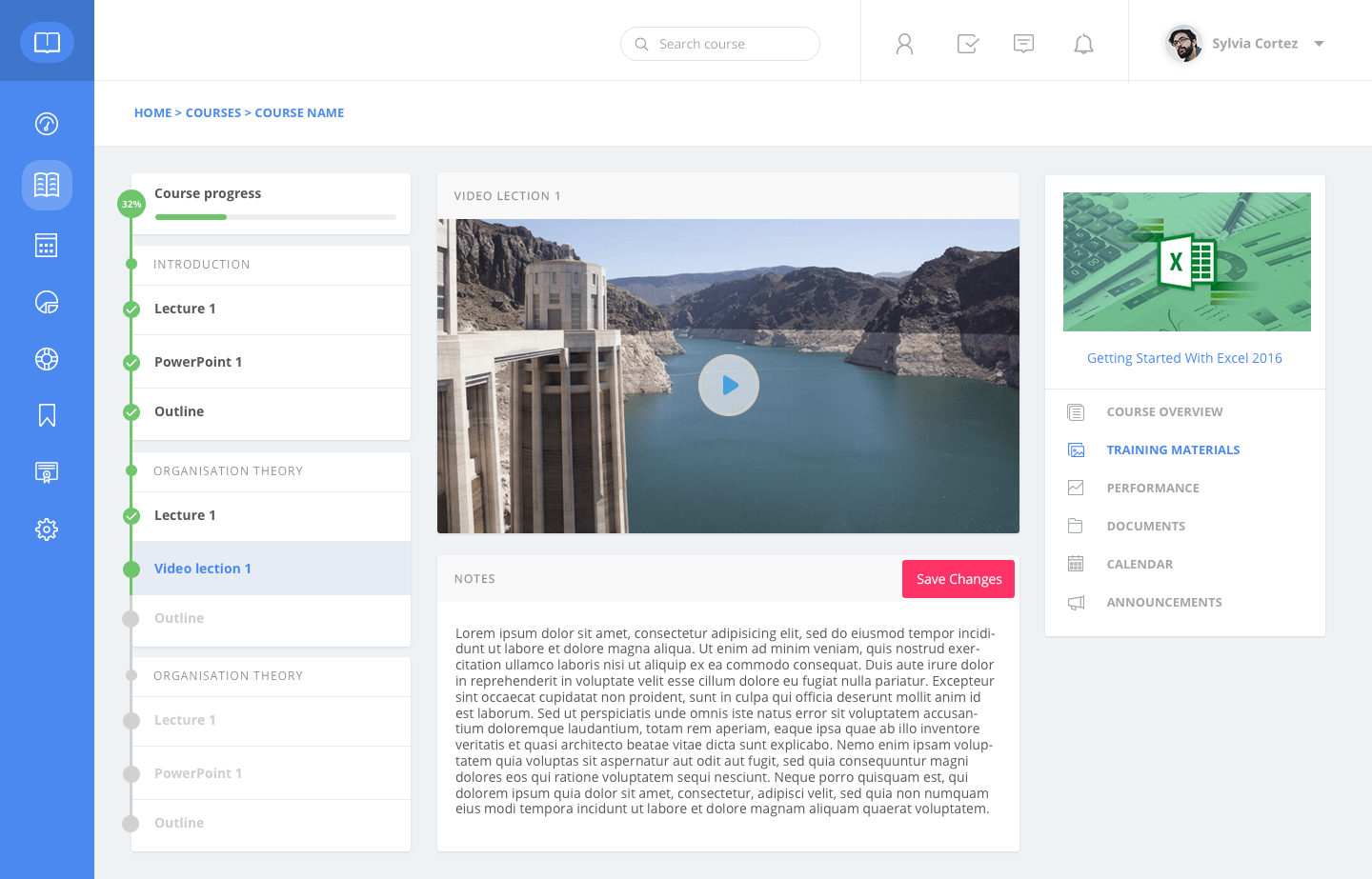This screenshot has width=1372, height=879.
Task: Open the settings gear sidebar icon
Action: (x=47, y=529)
